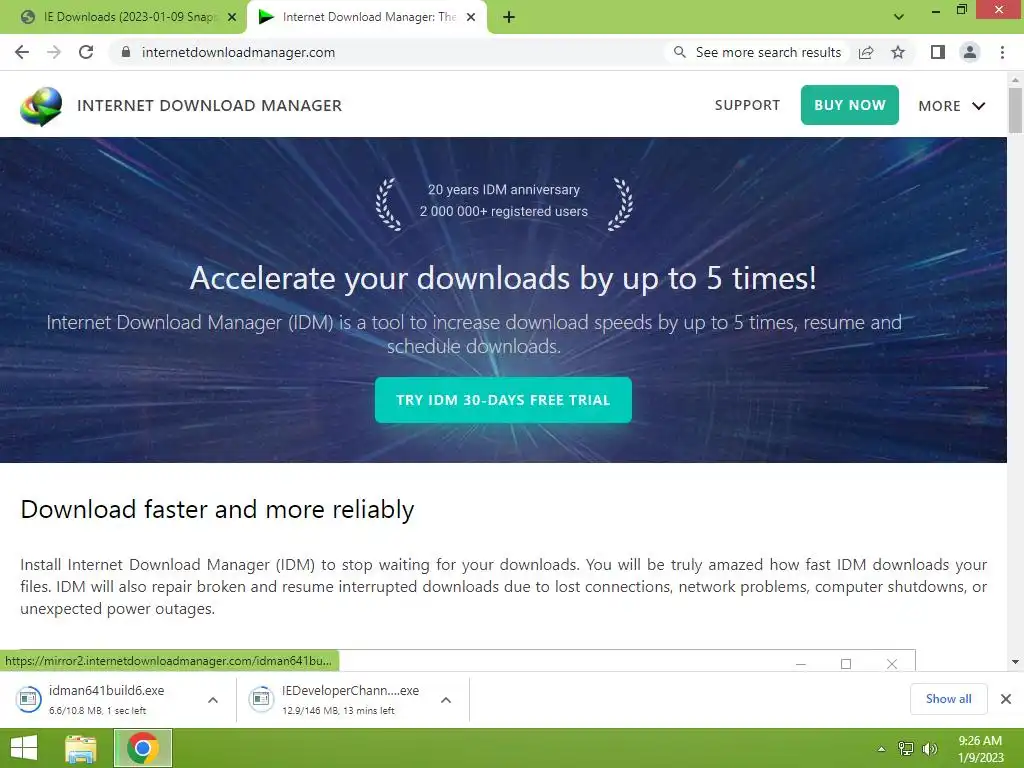1024x768 pixels.
Task: Click the IDM globe logo
Action: click(40, 106)
